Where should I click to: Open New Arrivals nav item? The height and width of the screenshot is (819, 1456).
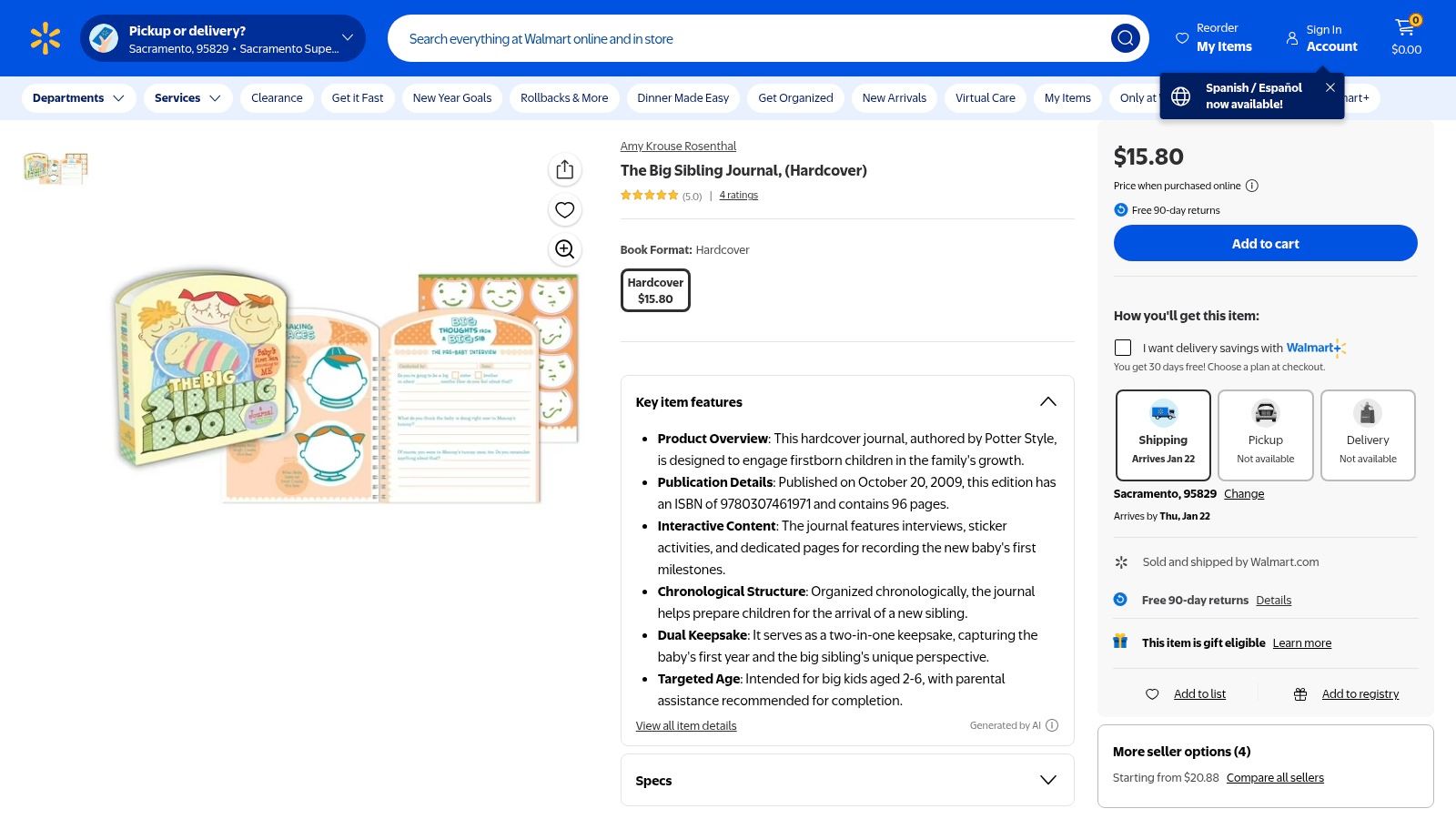pyautogui.click(x=895, y=97)
